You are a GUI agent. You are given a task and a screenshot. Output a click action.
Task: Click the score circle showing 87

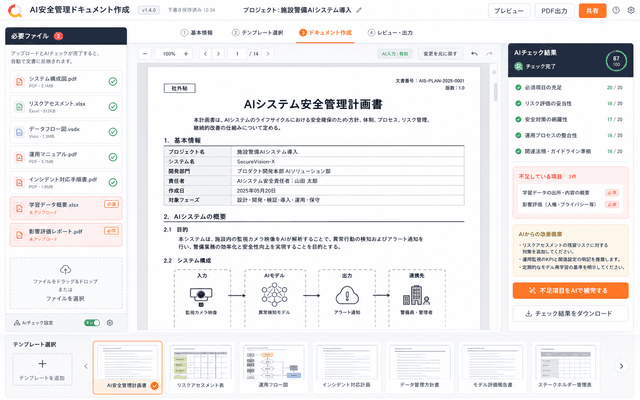pyautogui.click(x=616, y=61)
